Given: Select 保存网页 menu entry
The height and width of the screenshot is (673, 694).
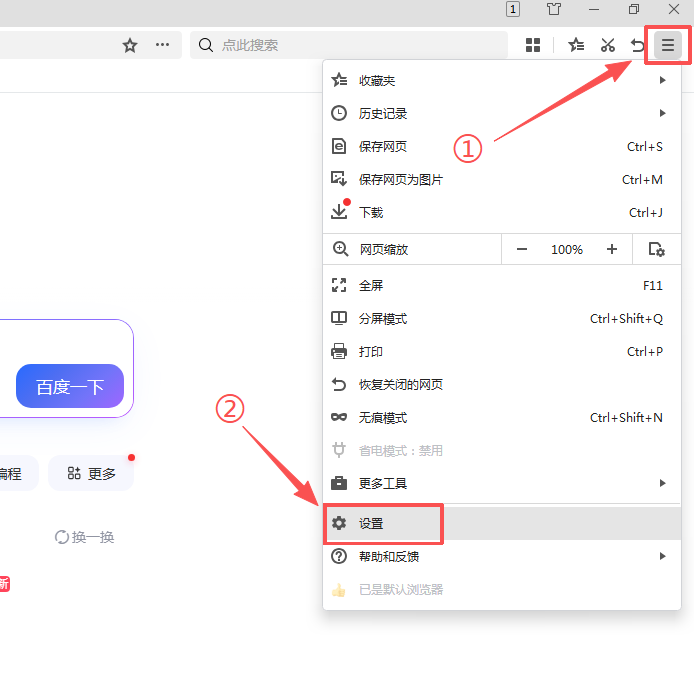Looking at the screenshot, I should pos(501,146).
